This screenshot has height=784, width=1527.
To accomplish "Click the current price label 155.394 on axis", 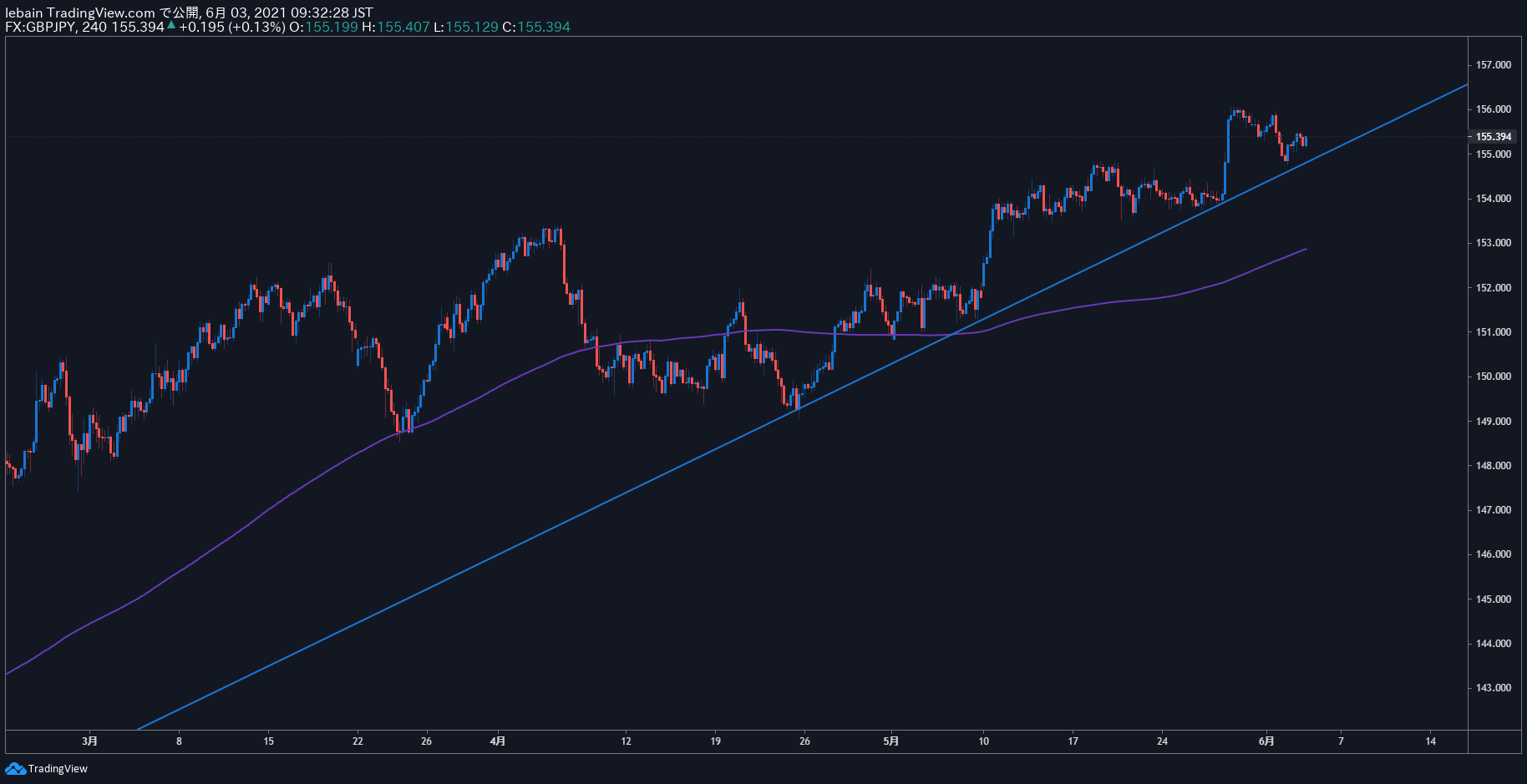I will coord(1493,137).
